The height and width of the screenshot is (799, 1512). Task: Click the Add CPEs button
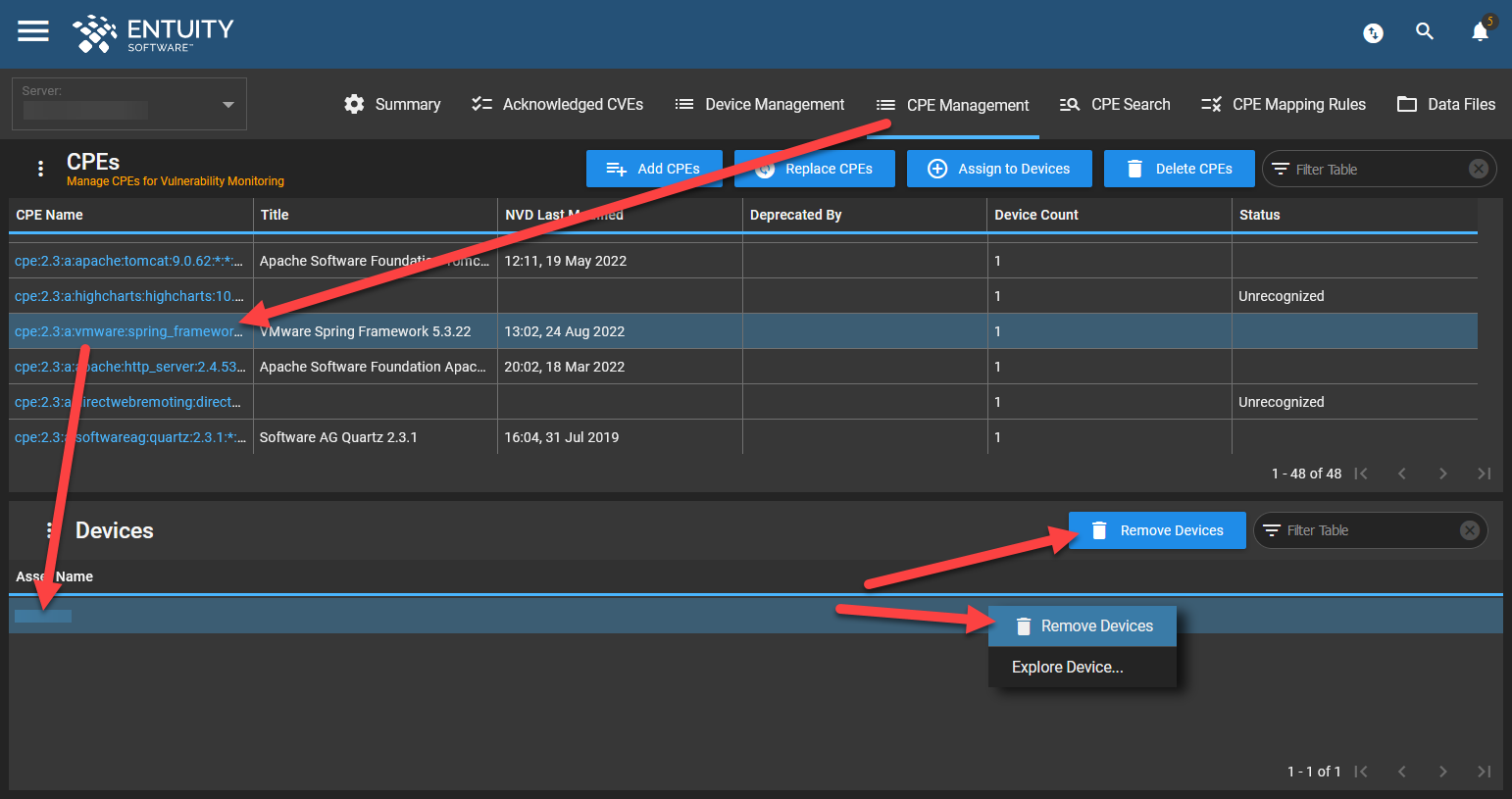click(654, 169)
